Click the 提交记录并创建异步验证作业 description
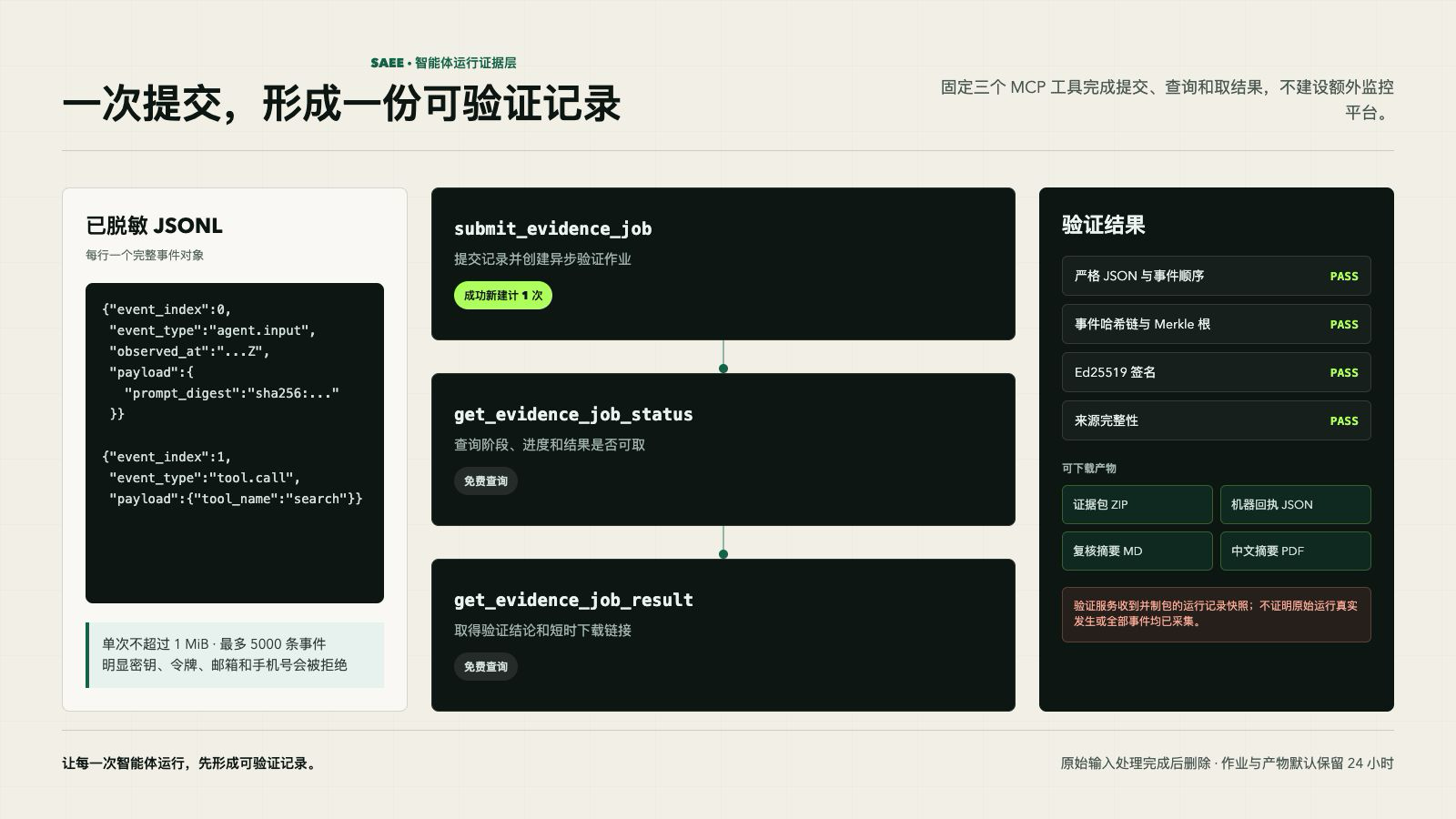 (542, 259)
